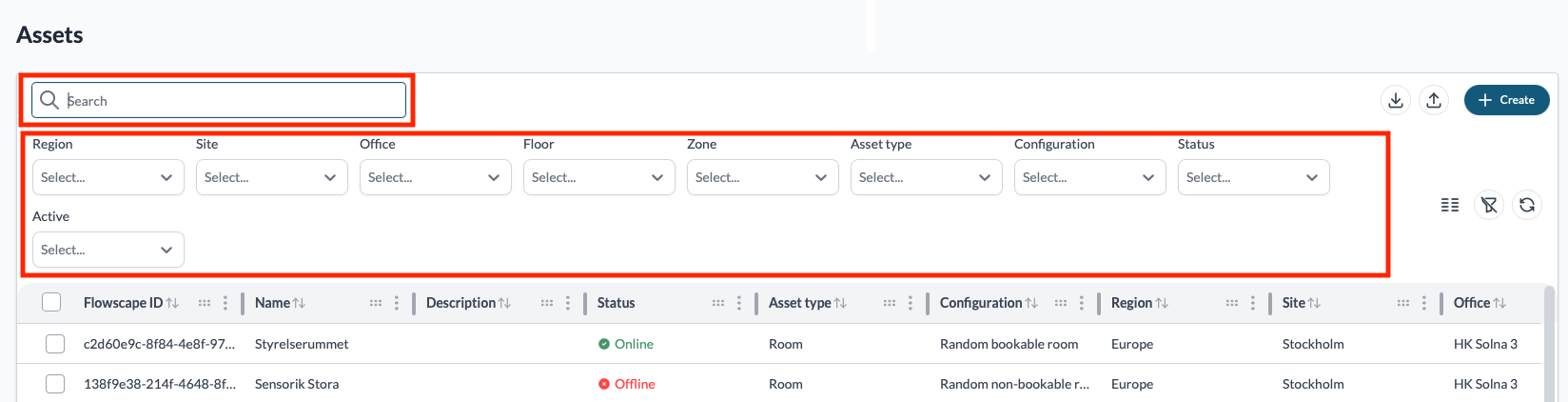
Task: Check the Sensorik Stora row checkbox
Action: click(55, 384)
